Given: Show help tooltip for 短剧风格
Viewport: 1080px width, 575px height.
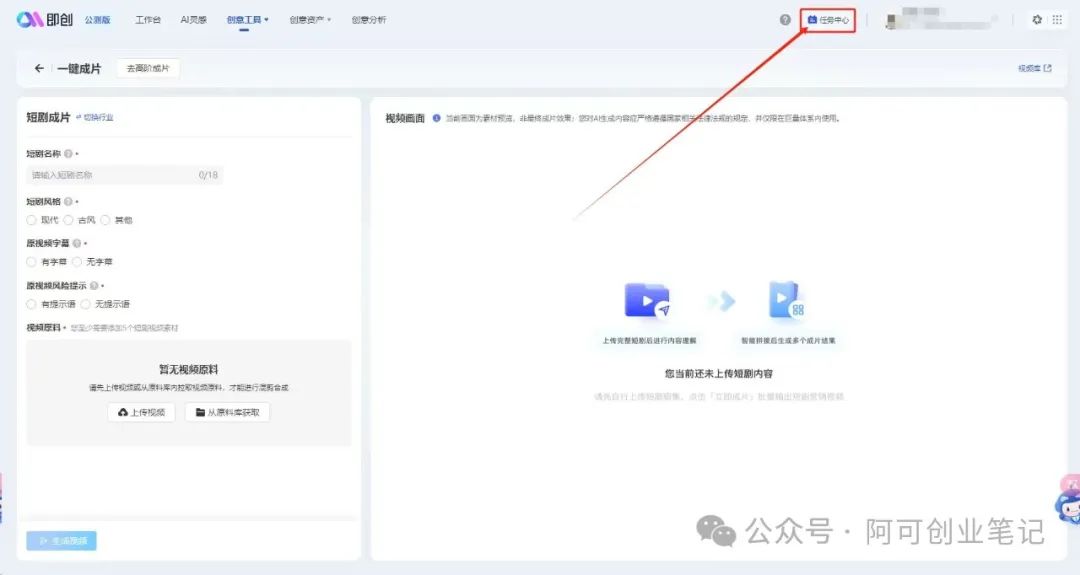Looking at the screenshot, I should pos(68,202).
